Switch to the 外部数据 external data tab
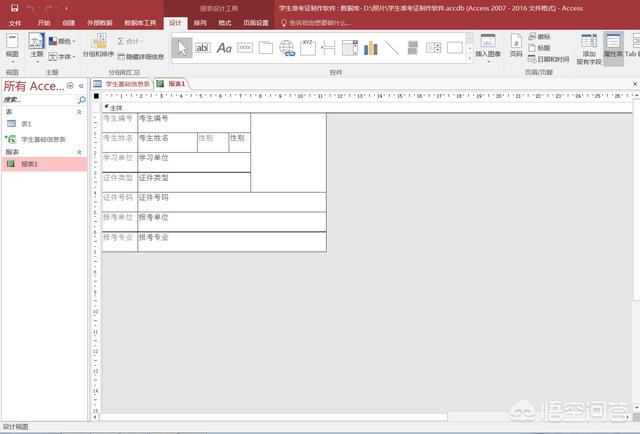 coord(99,23)
